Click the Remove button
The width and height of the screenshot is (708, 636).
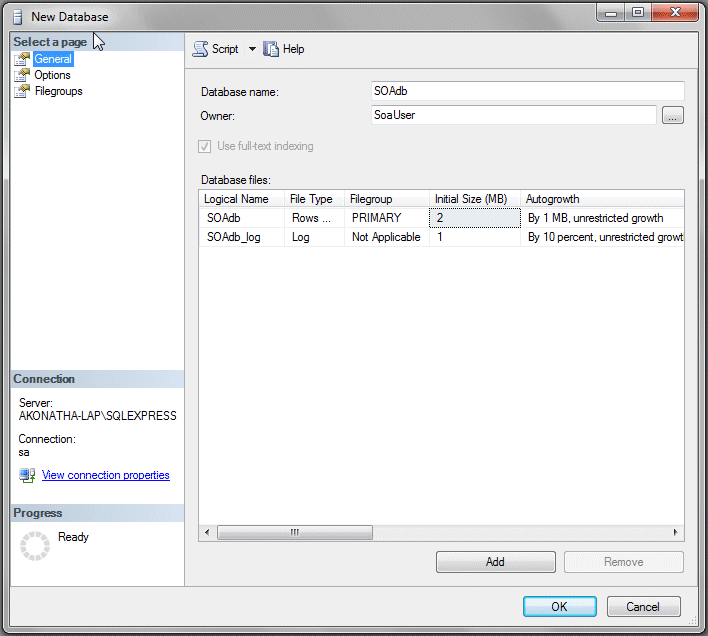click(624, 562)
